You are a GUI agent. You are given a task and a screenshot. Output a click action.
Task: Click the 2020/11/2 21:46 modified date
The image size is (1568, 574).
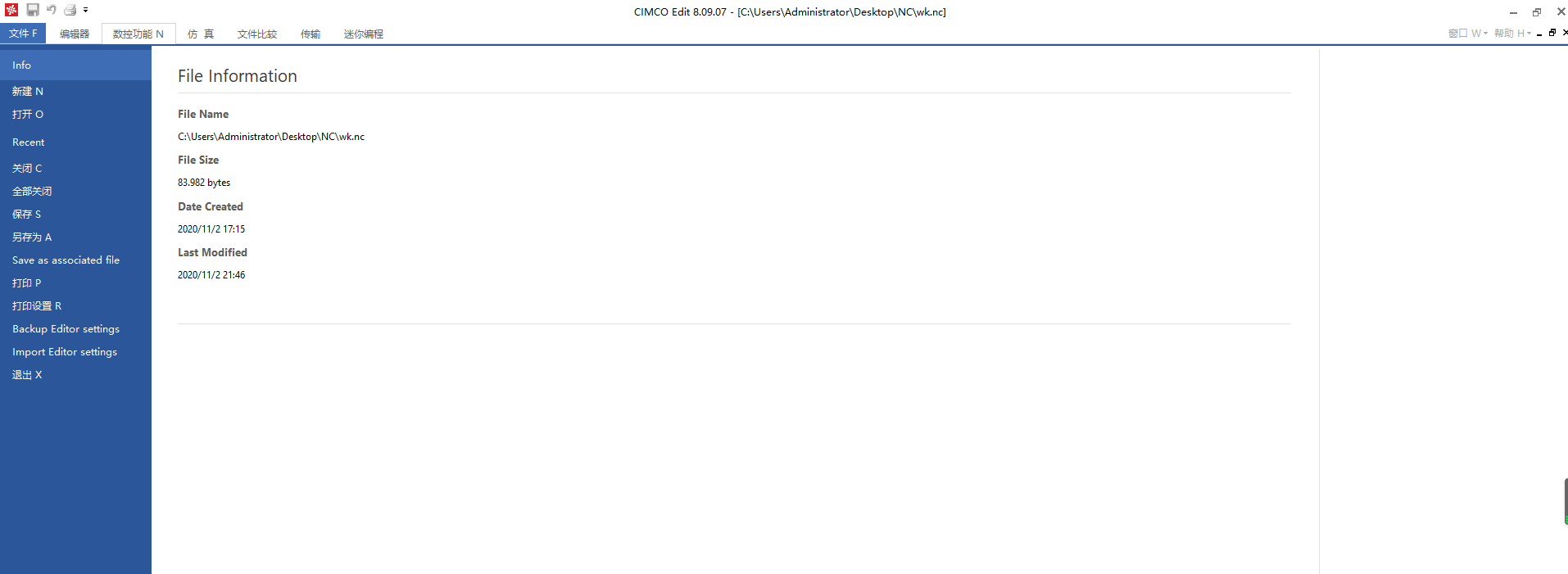[x=211, y=275]
